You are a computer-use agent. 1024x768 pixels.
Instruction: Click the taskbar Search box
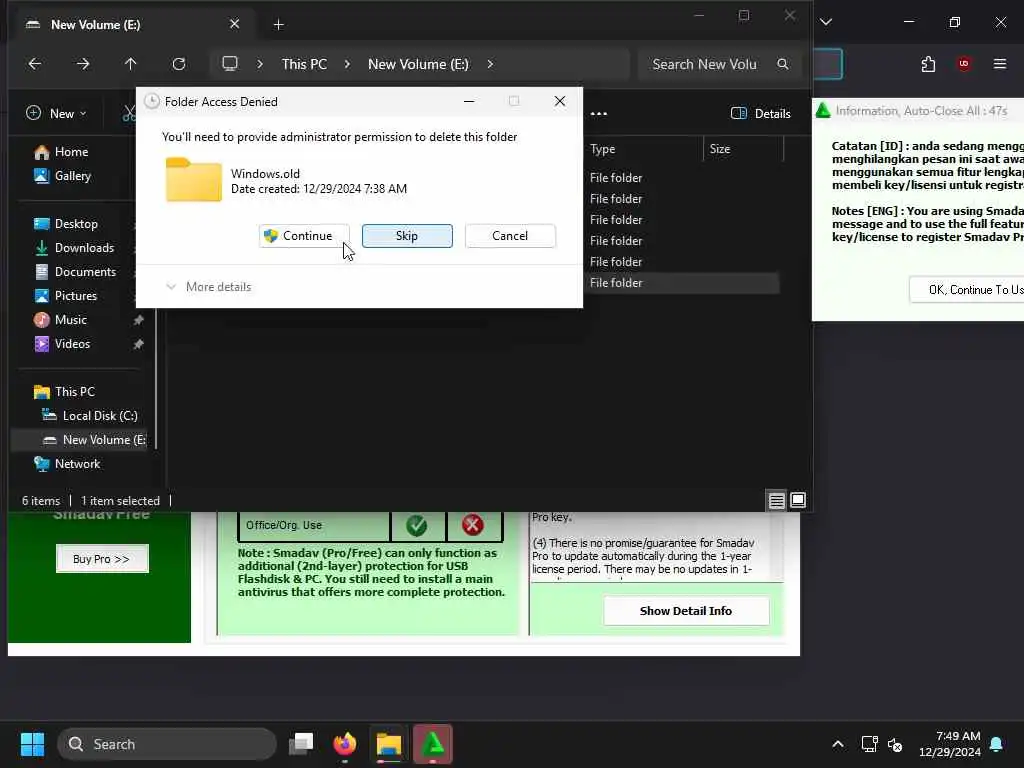pyautogui.click(x=167, y=744)
